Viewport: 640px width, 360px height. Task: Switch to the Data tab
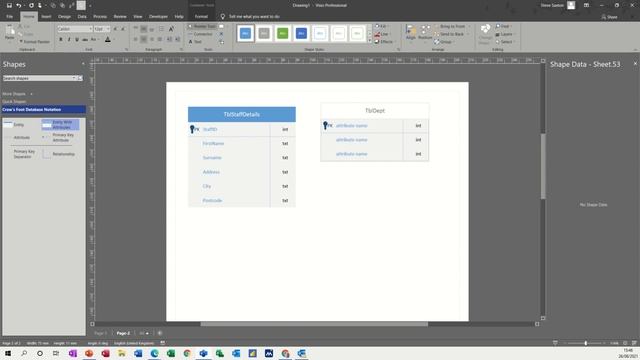[82, 17]
